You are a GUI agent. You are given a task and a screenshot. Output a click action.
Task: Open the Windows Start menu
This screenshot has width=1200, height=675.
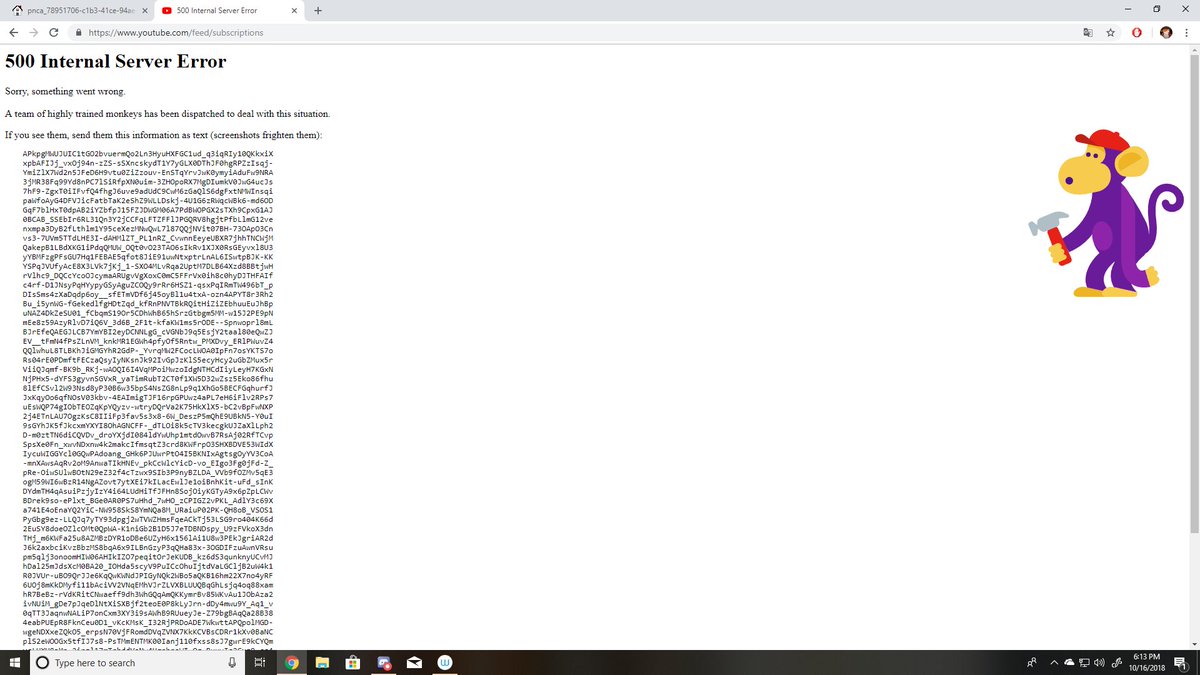tap(15, 662)
